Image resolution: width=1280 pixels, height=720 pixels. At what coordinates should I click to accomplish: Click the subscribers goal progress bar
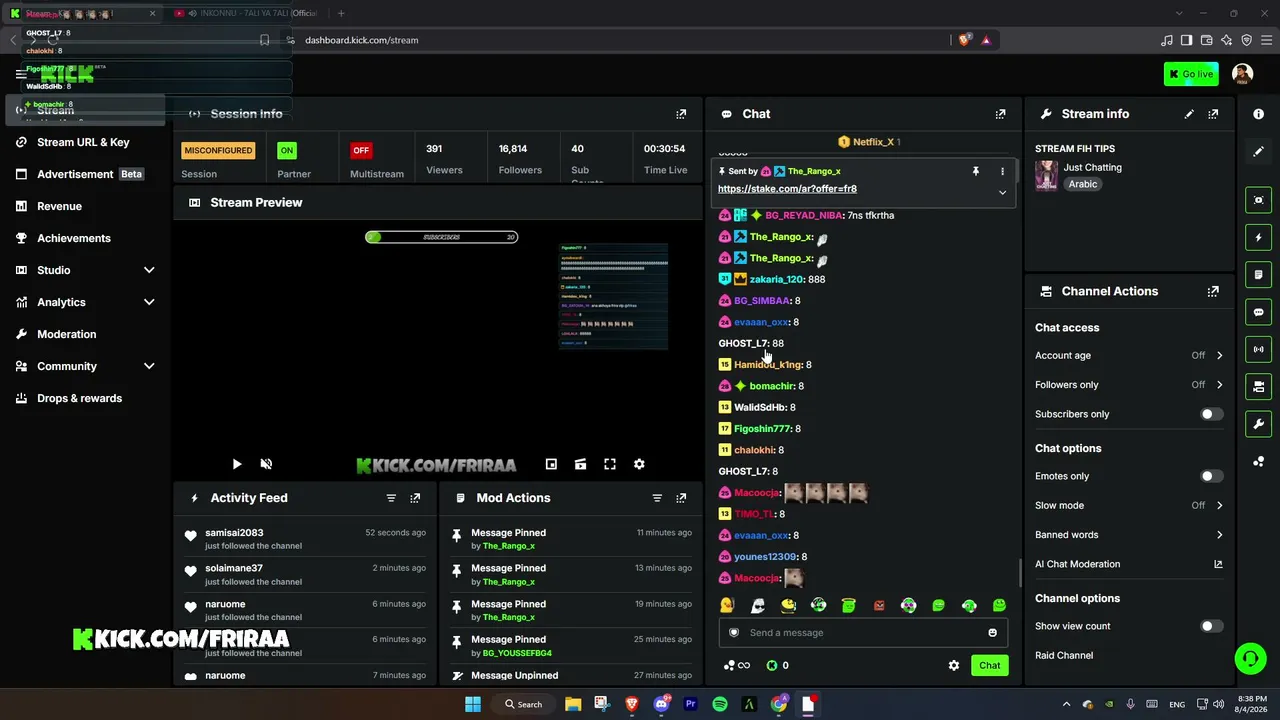point(441,237)
